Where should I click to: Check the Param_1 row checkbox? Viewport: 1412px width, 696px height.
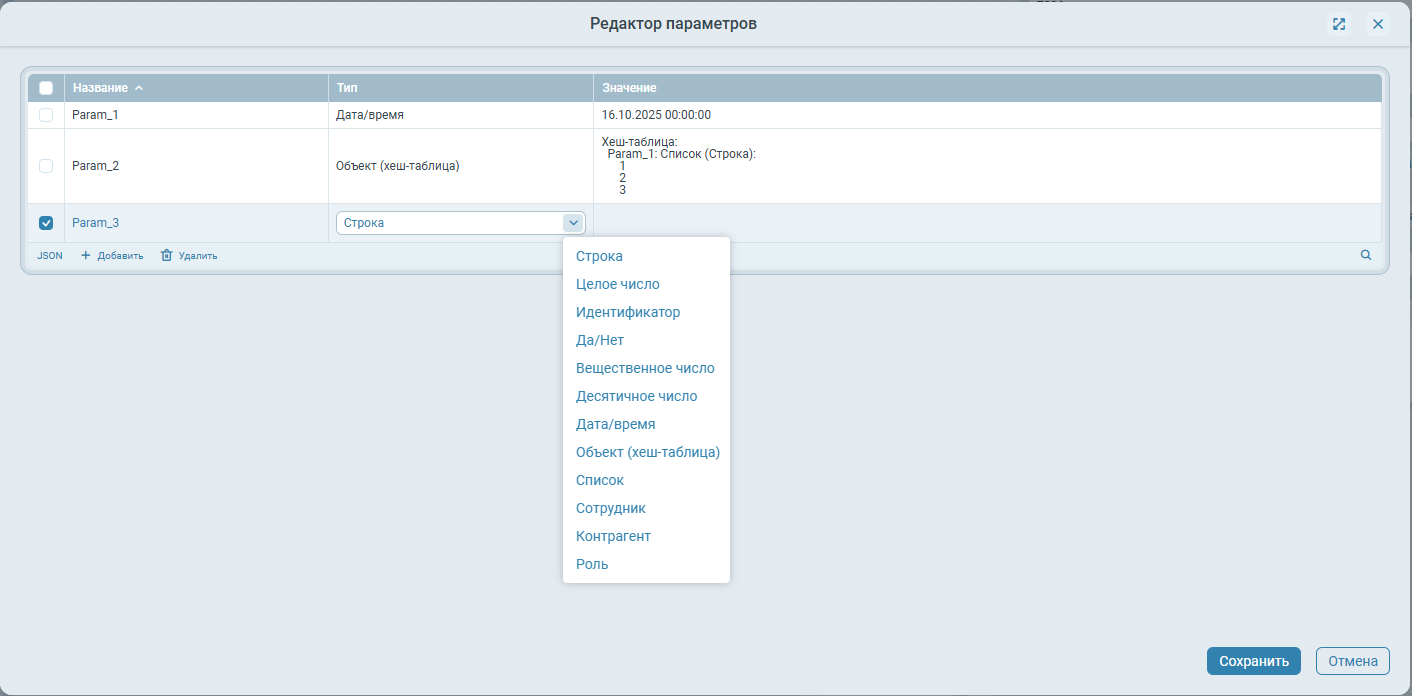click(46, 115)
